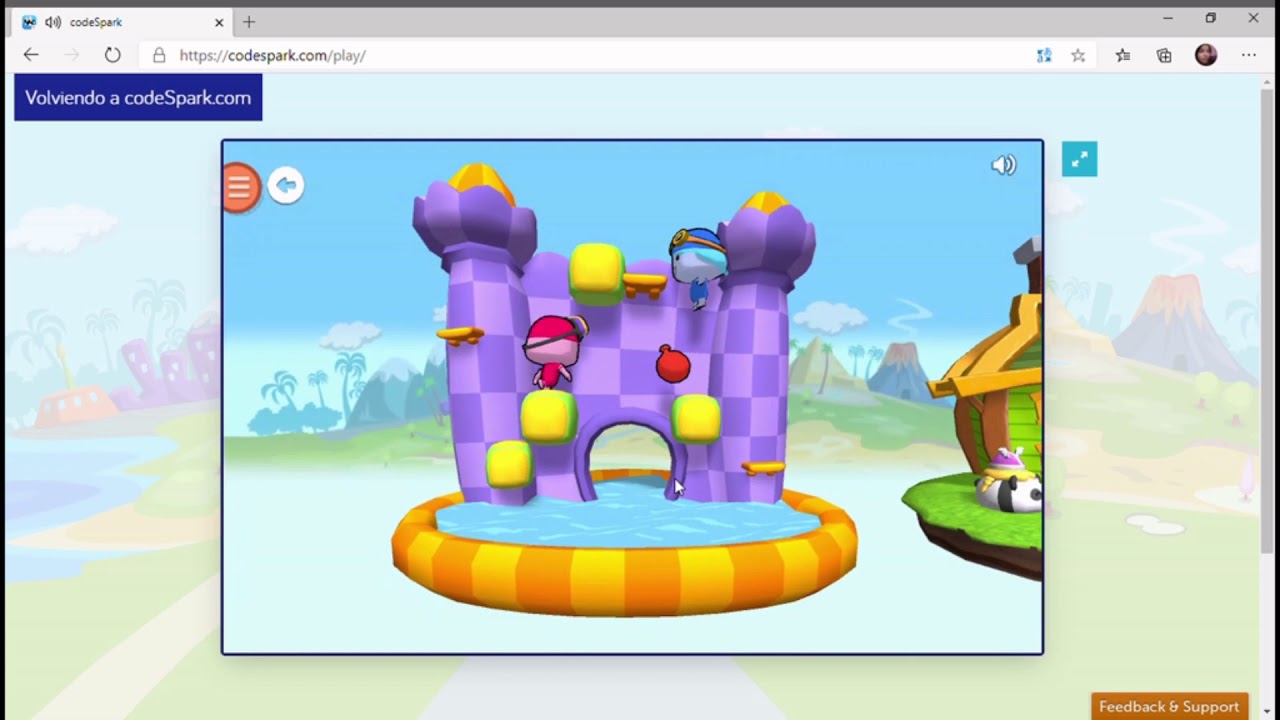Viewport: 1280px width, 720px height.
Task: Expand game to fullscreen with teal button
Action: pyautogui.click(x=1079, y=159)
